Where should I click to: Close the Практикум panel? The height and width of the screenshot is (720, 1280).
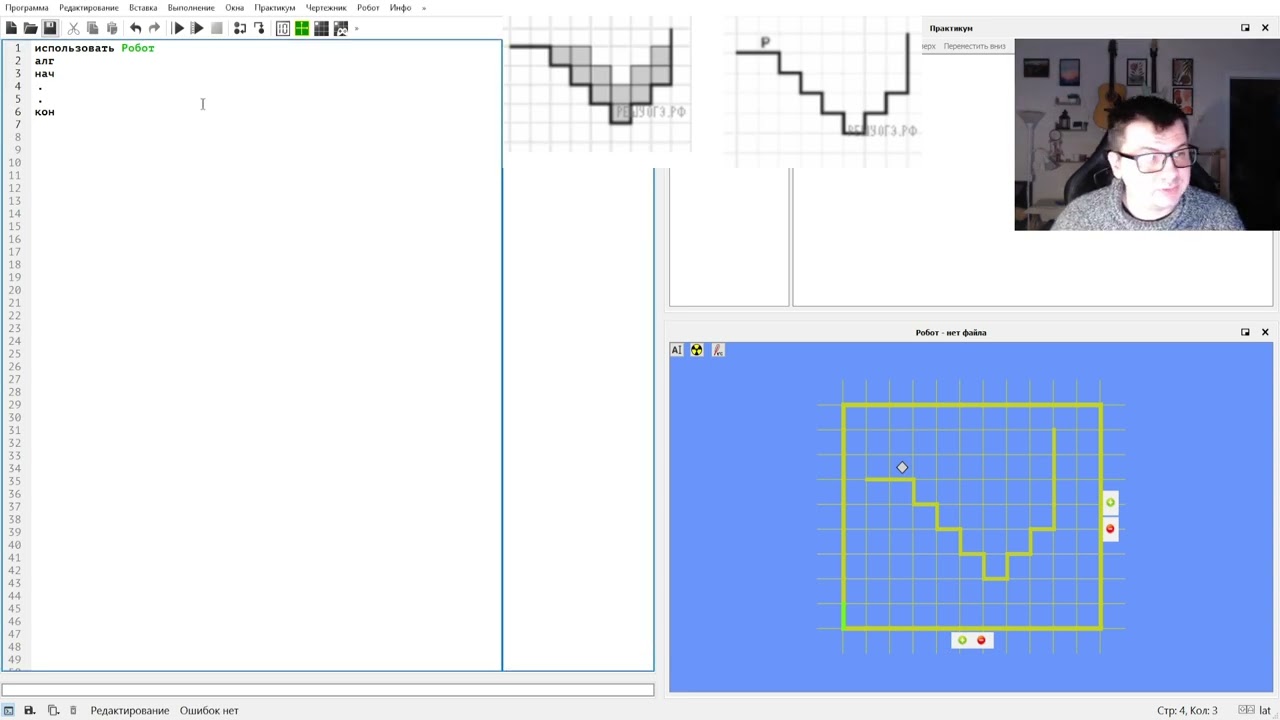coord(1265,28)
